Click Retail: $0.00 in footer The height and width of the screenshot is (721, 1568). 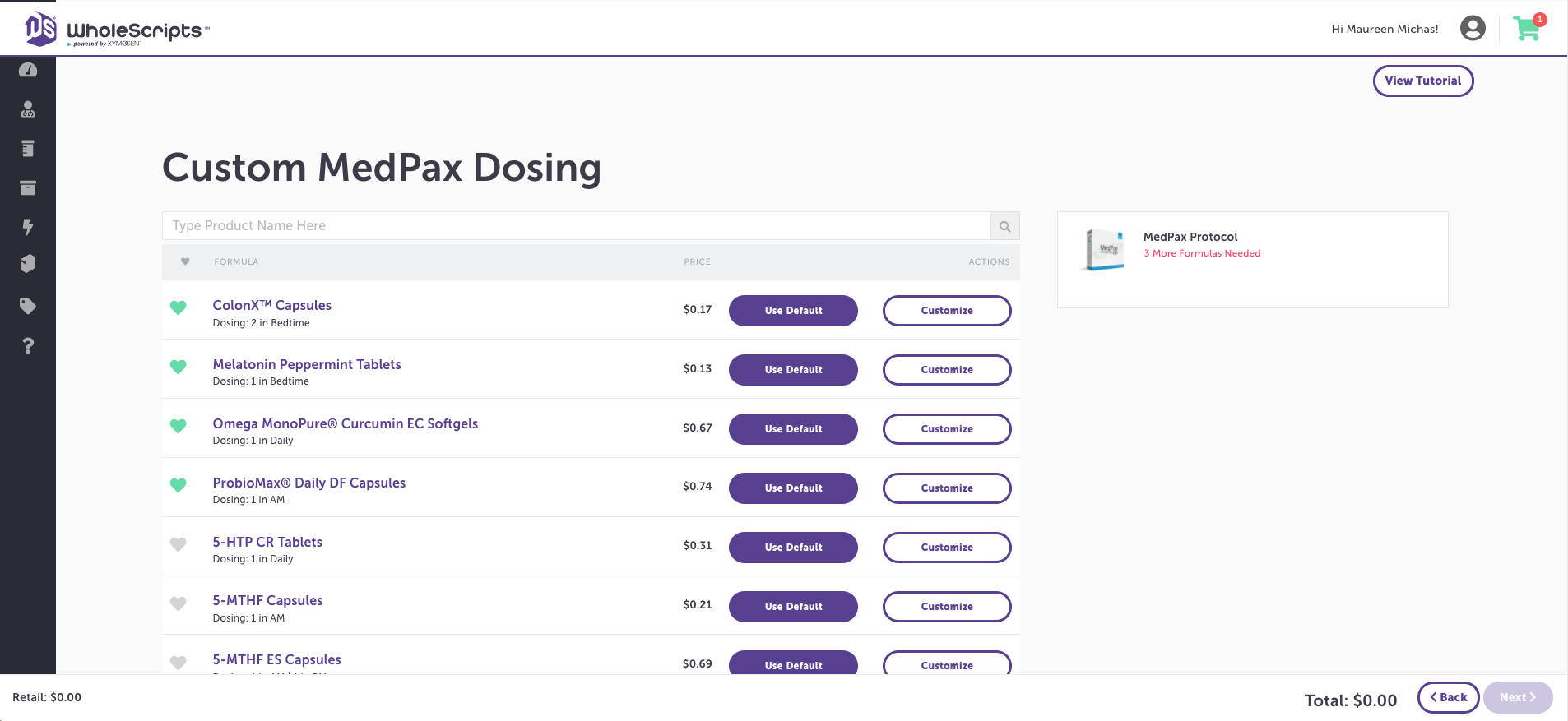[x=47, y=697]
